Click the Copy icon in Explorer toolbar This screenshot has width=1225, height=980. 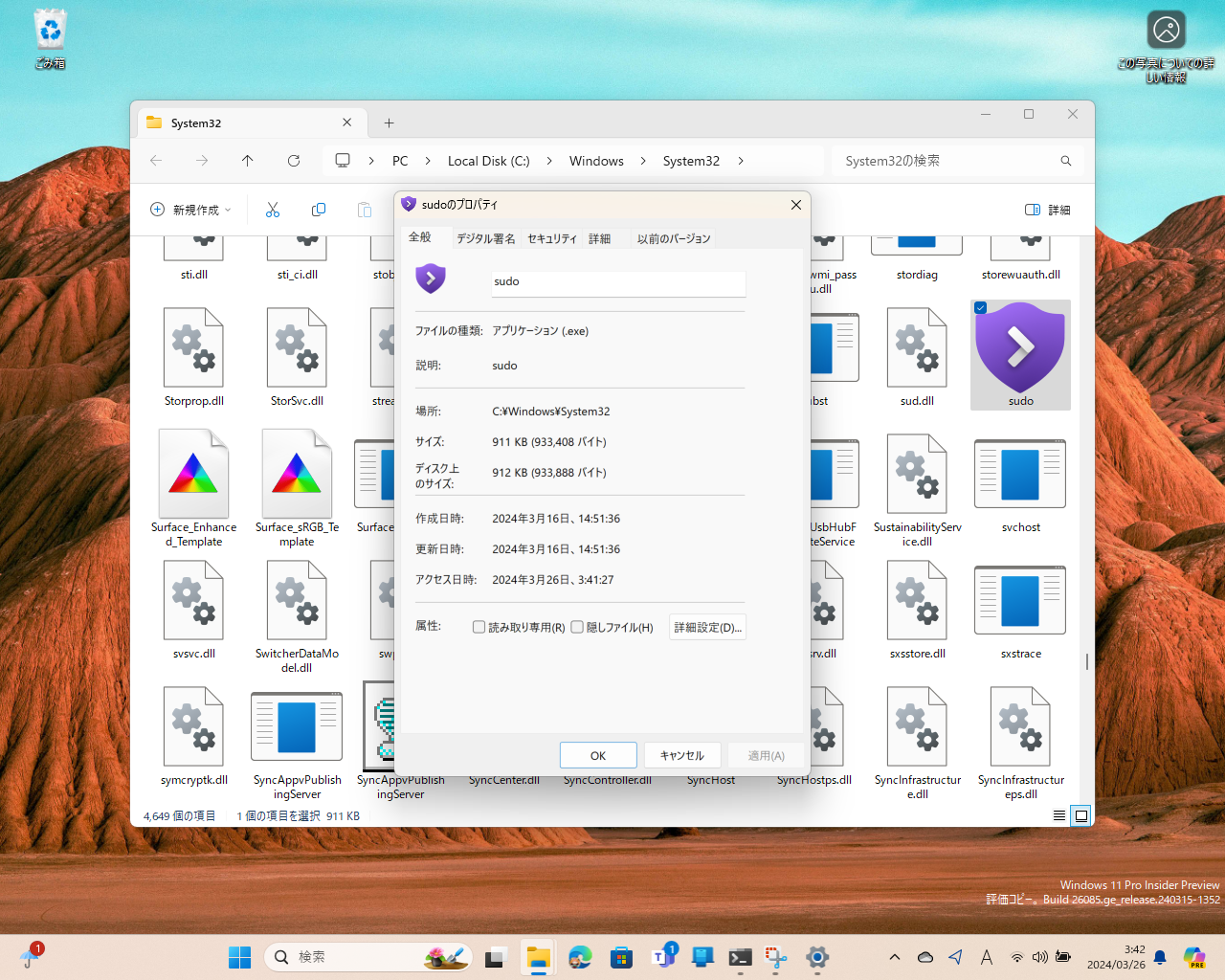point(319,210)
